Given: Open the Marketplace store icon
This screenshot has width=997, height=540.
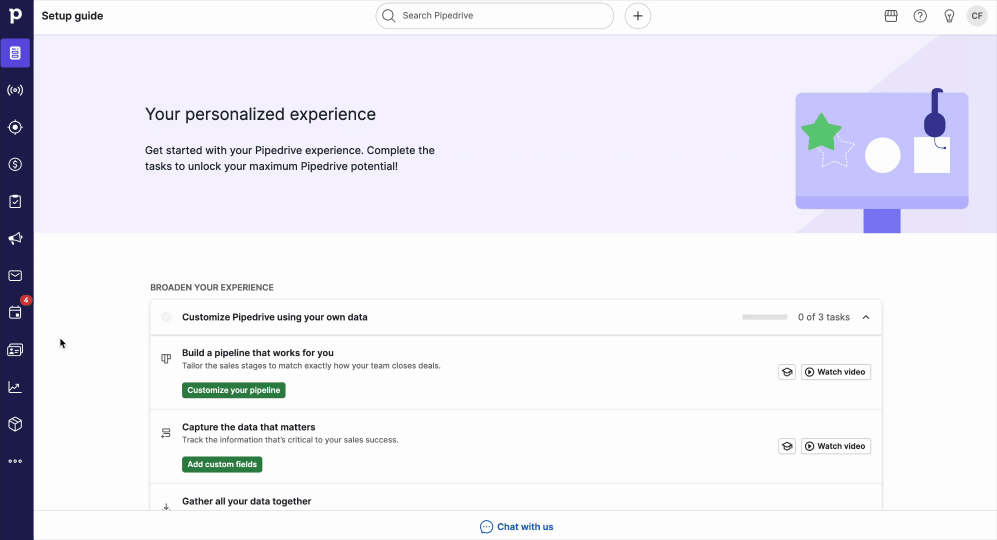Looking at the screenshot, I should point(891,16).
